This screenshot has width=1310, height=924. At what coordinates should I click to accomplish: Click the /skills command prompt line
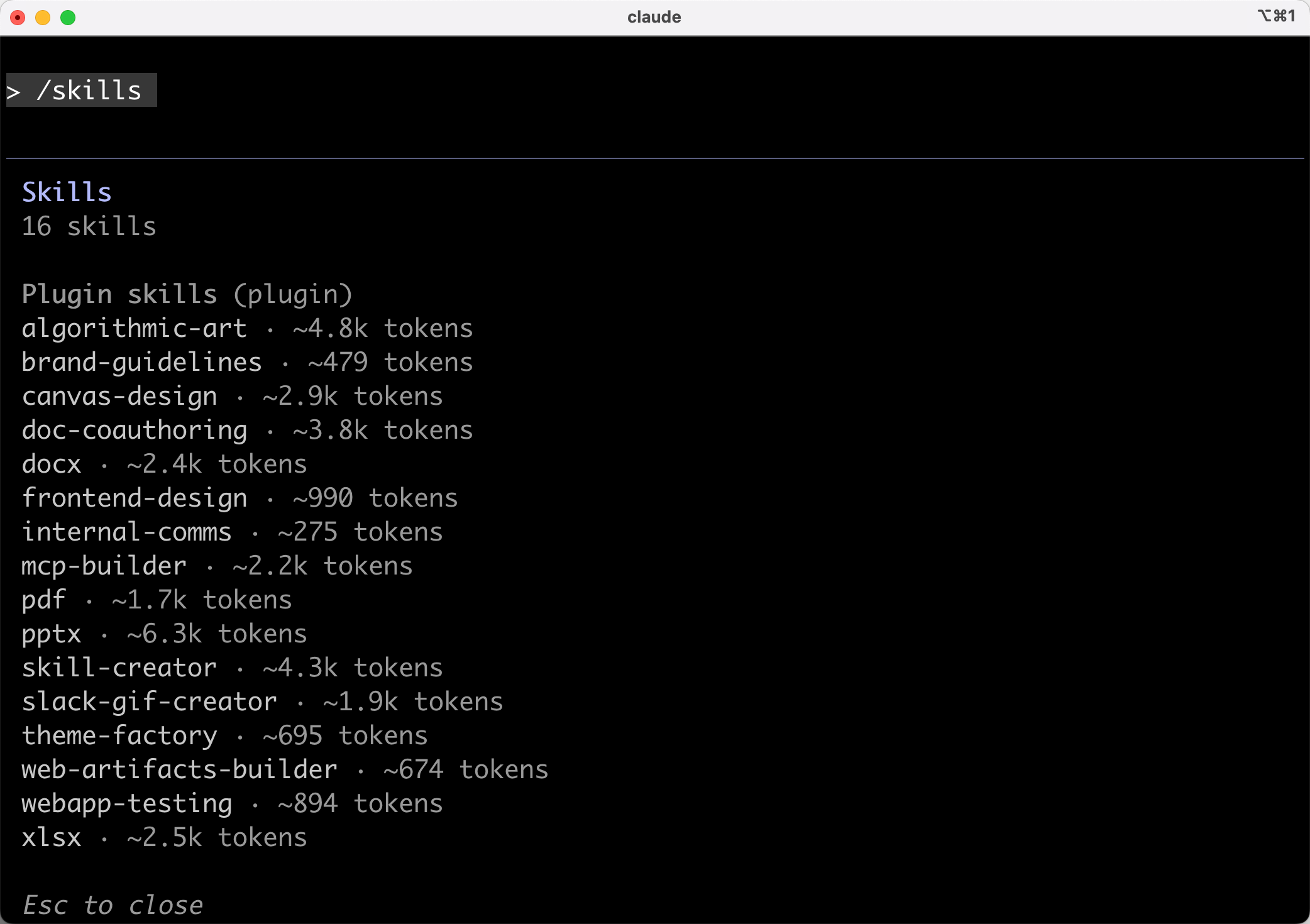[x=82, y=91]
